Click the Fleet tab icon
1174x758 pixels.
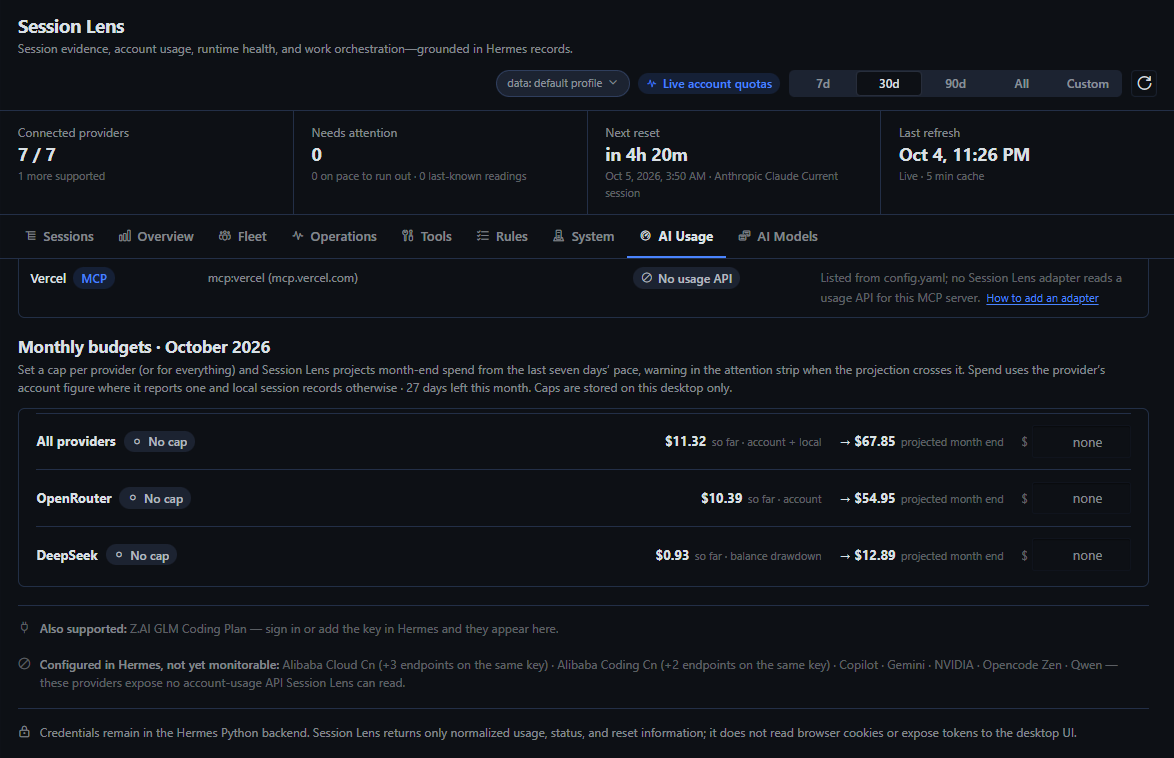(225, 236)
